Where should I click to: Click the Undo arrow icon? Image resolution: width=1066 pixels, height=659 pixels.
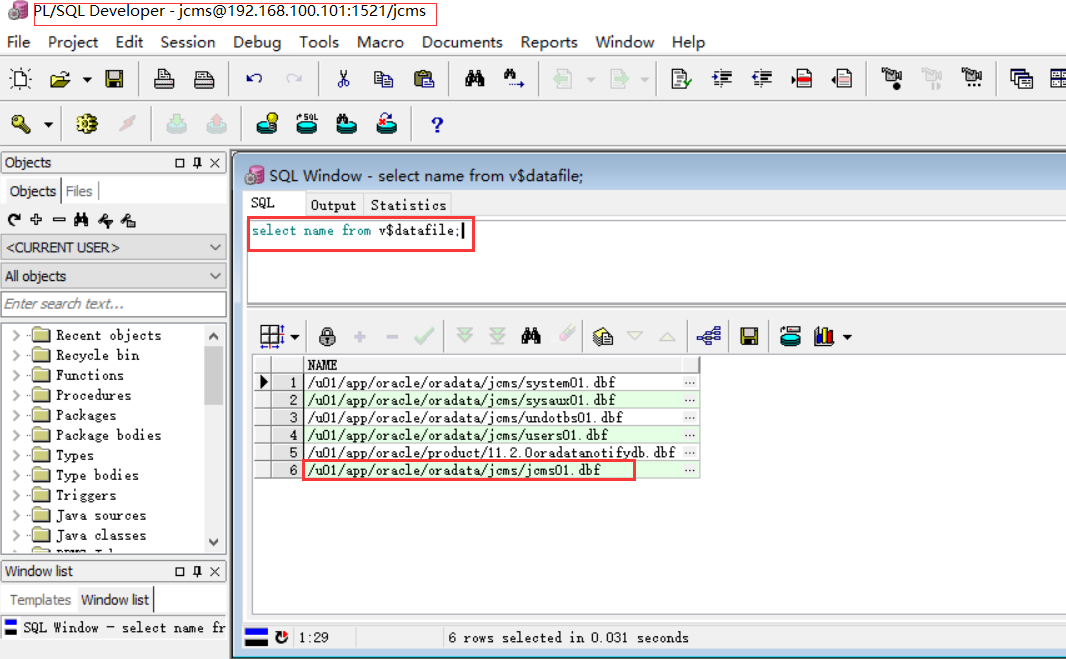[254, 79]
